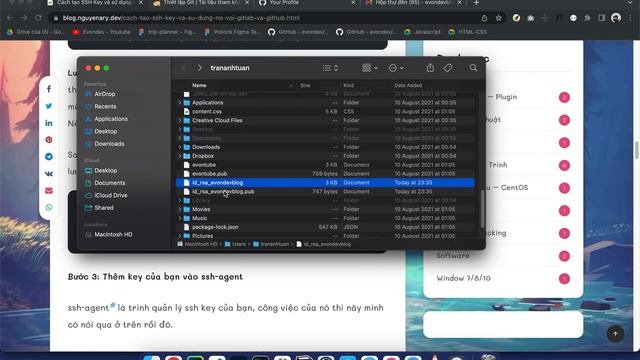The height and width of the screenshot is (360, 640).
Task: Click tranahtuan in Finder path bar
Action: pyautogui.click(x=271, y=244)
